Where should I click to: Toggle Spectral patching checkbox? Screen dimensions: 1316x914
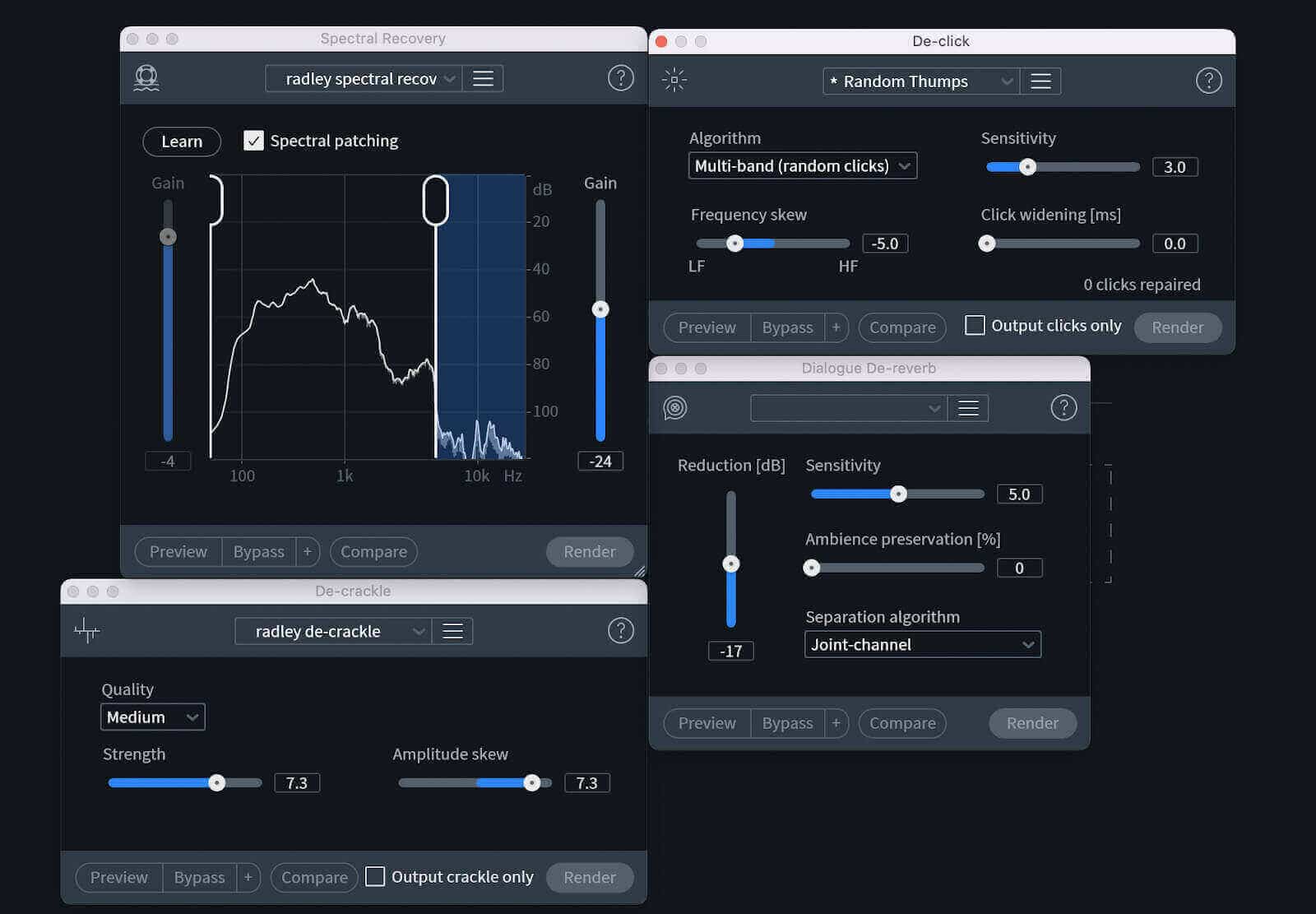253,141
